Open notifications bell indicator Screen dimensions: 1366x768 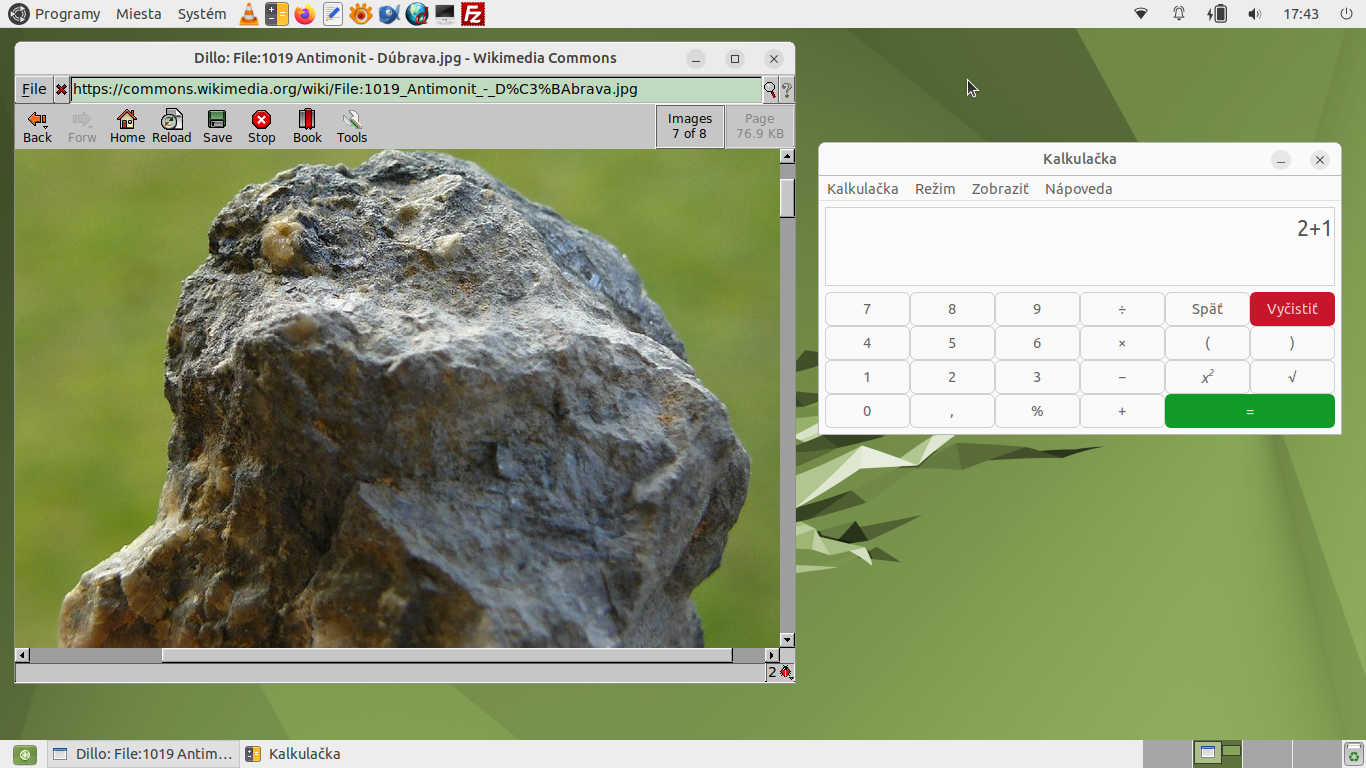(1179, 14)
